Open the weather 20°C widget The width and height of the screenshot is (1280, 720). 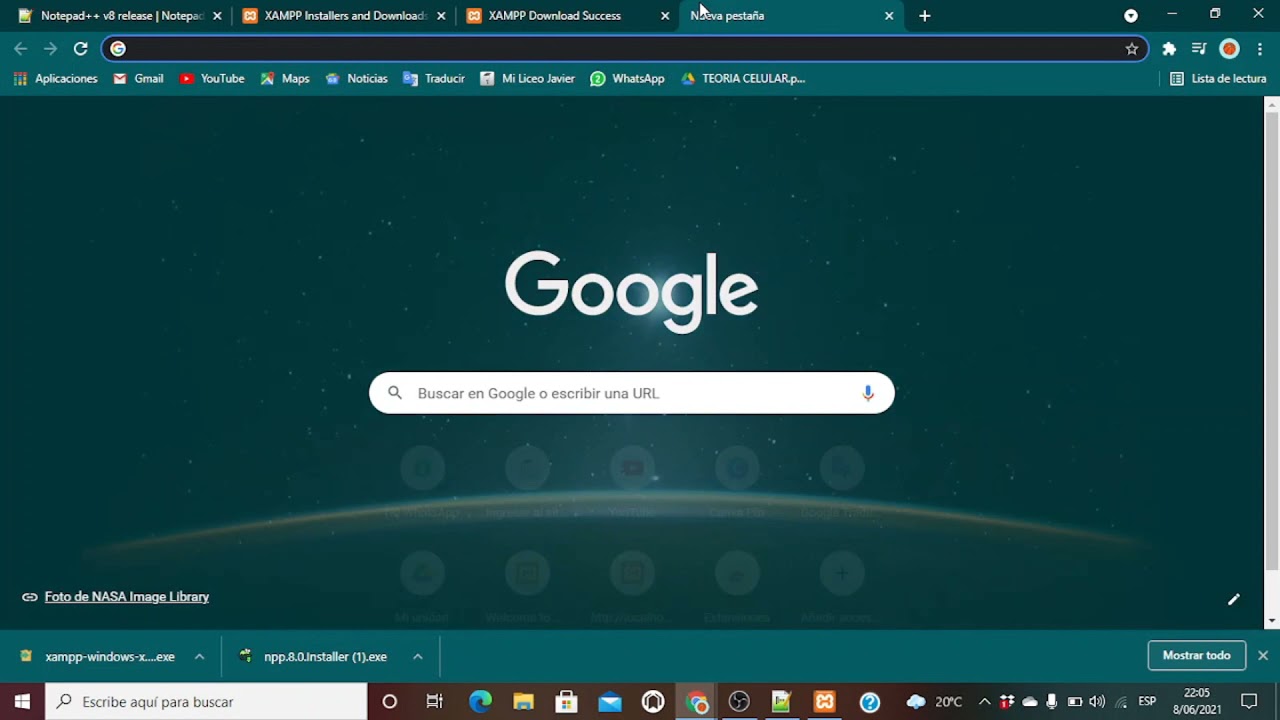[x=934, y=702]
